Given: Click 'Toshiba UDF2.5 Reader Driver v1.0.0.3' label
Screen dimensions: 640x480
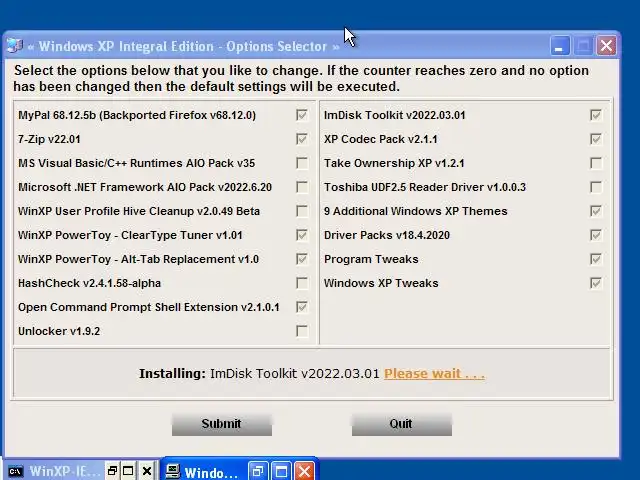Looking at the screenshot, I should (425, 187).
